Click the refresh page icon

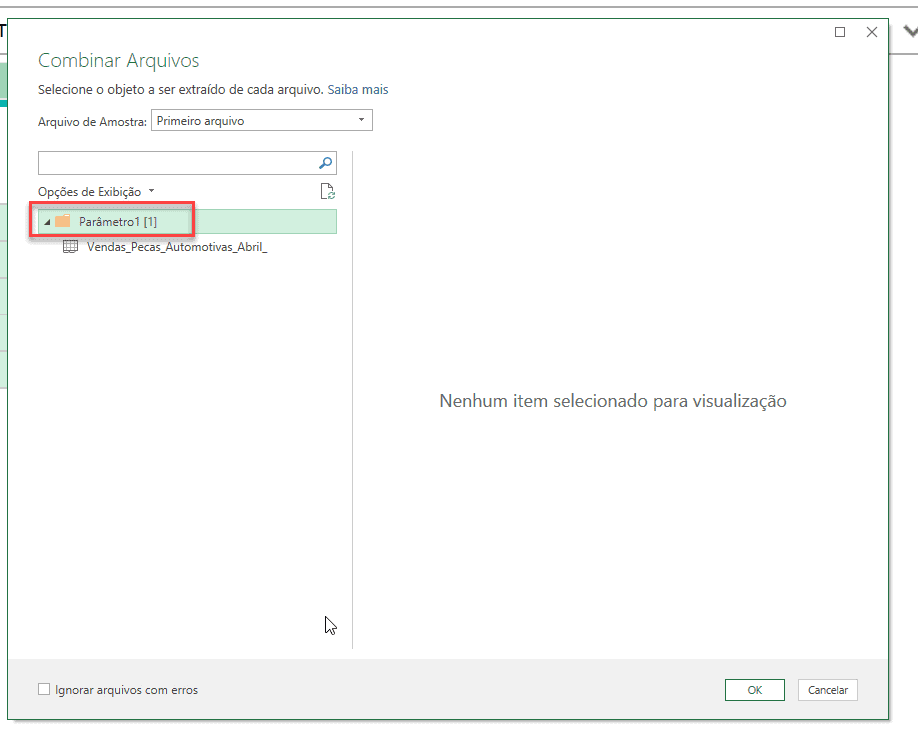coord(327,192)
